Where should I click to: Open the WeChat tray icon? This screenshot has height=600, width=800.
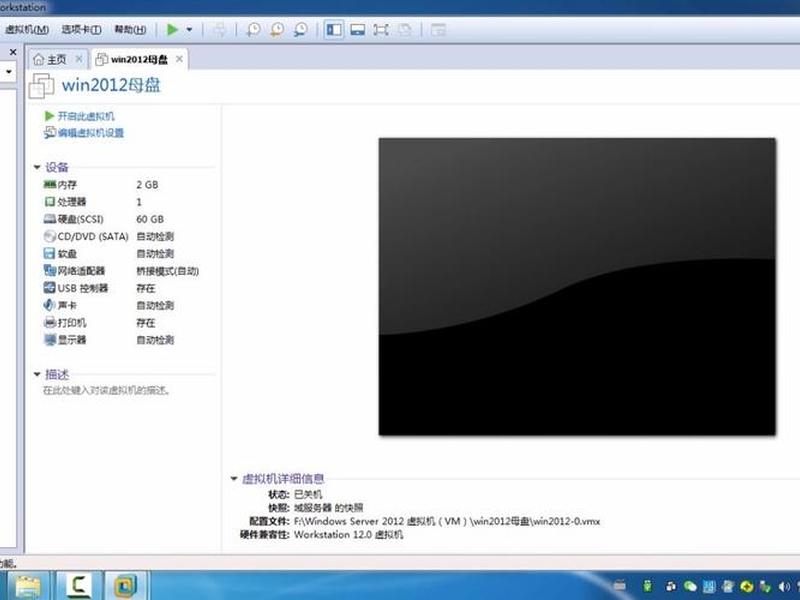[x=690, y=586]
